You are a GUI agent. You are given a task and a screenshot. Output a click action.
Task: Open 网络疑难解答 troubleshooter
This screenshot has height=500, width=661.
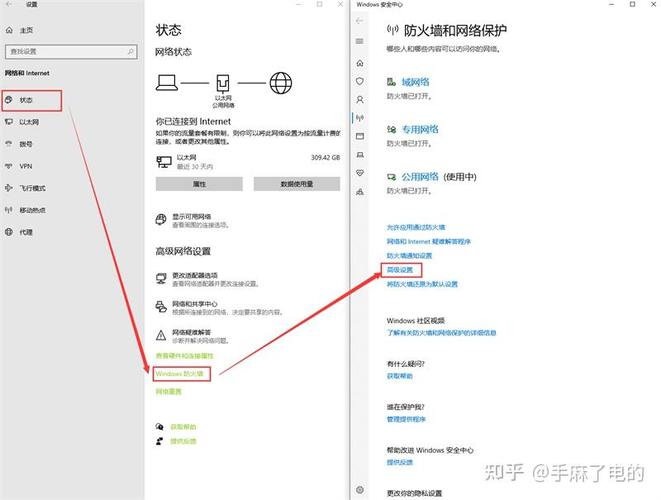tap(192, 336)
